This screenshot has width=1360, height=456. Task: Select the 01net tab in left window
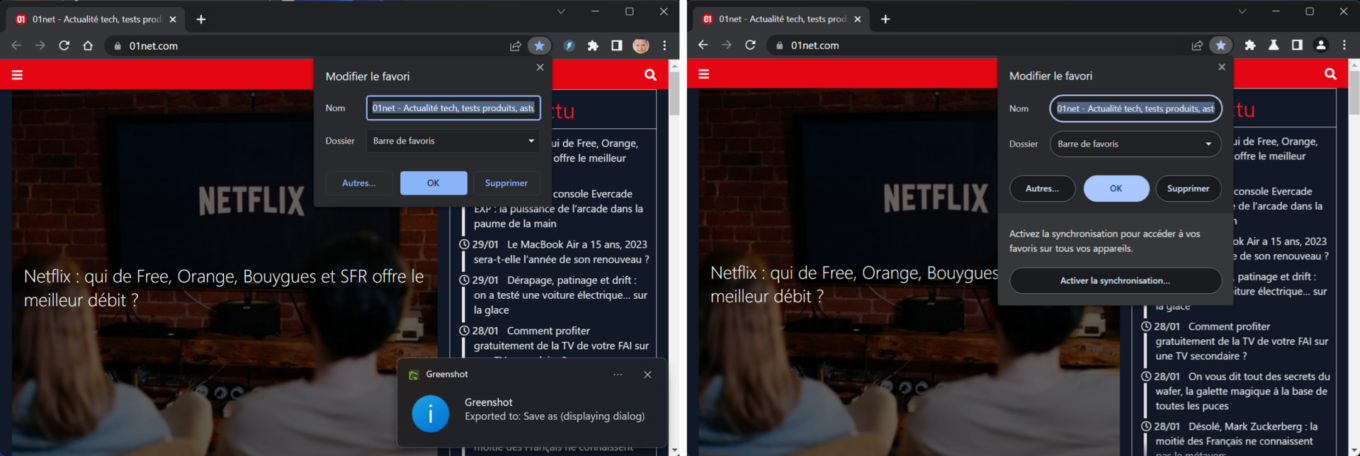point(97,19)
